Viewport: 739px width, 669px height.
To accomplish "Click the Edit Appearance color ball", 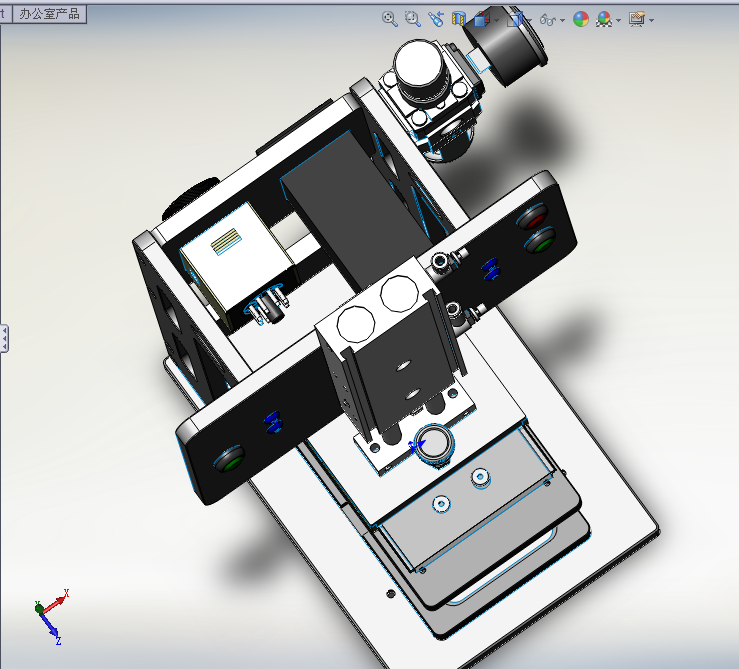I will [x=581, y=19].
